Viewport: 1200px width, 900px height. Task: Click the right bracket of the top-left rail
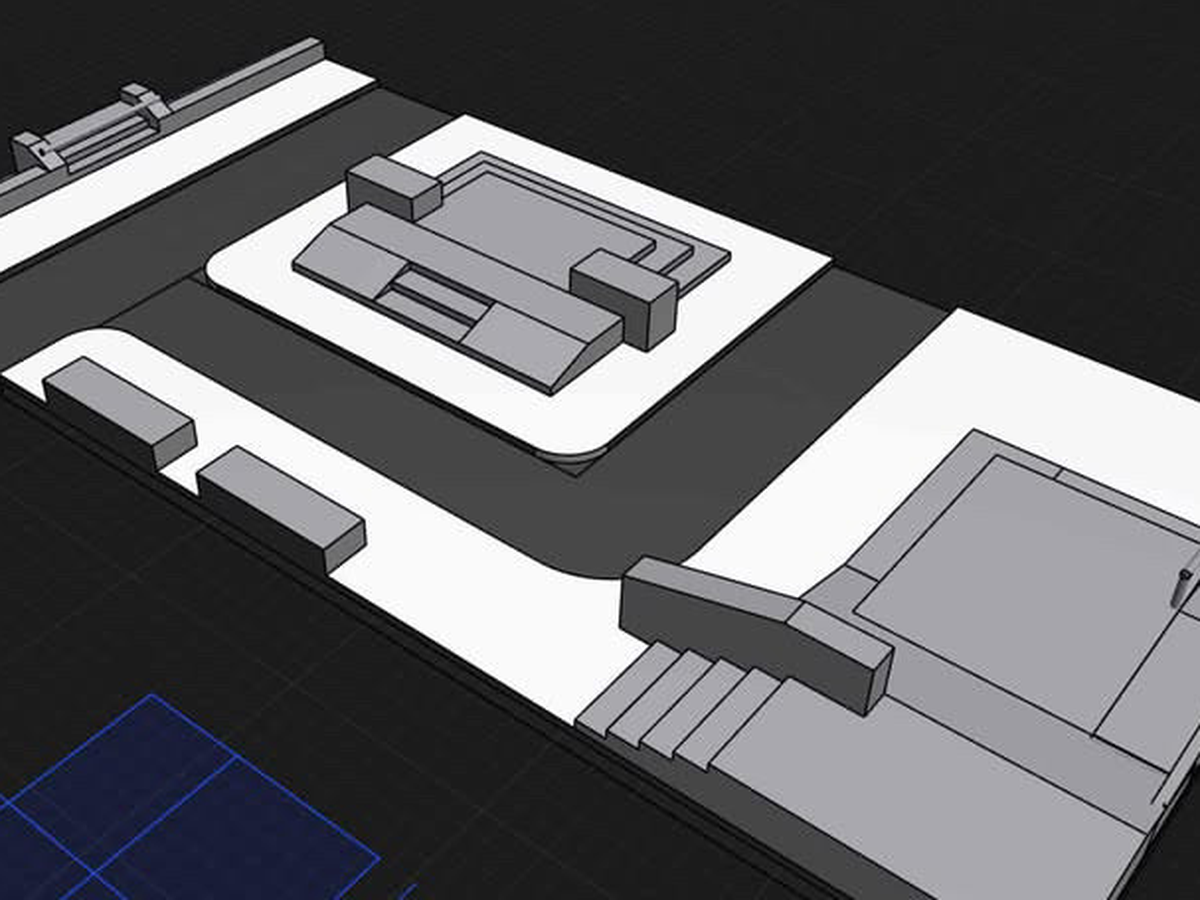click(145, 102)
